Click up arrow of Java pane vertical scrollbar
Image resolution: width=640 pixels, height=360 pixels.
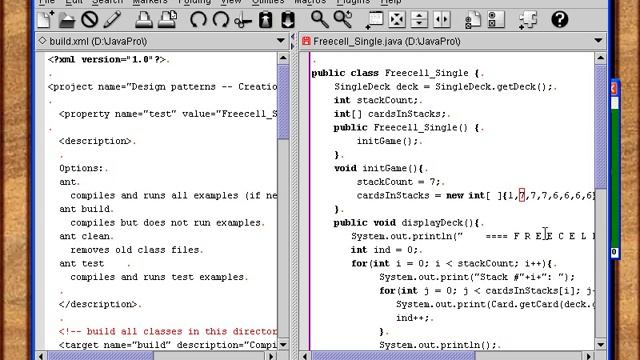pyautogui.click(x=600, y=58)
